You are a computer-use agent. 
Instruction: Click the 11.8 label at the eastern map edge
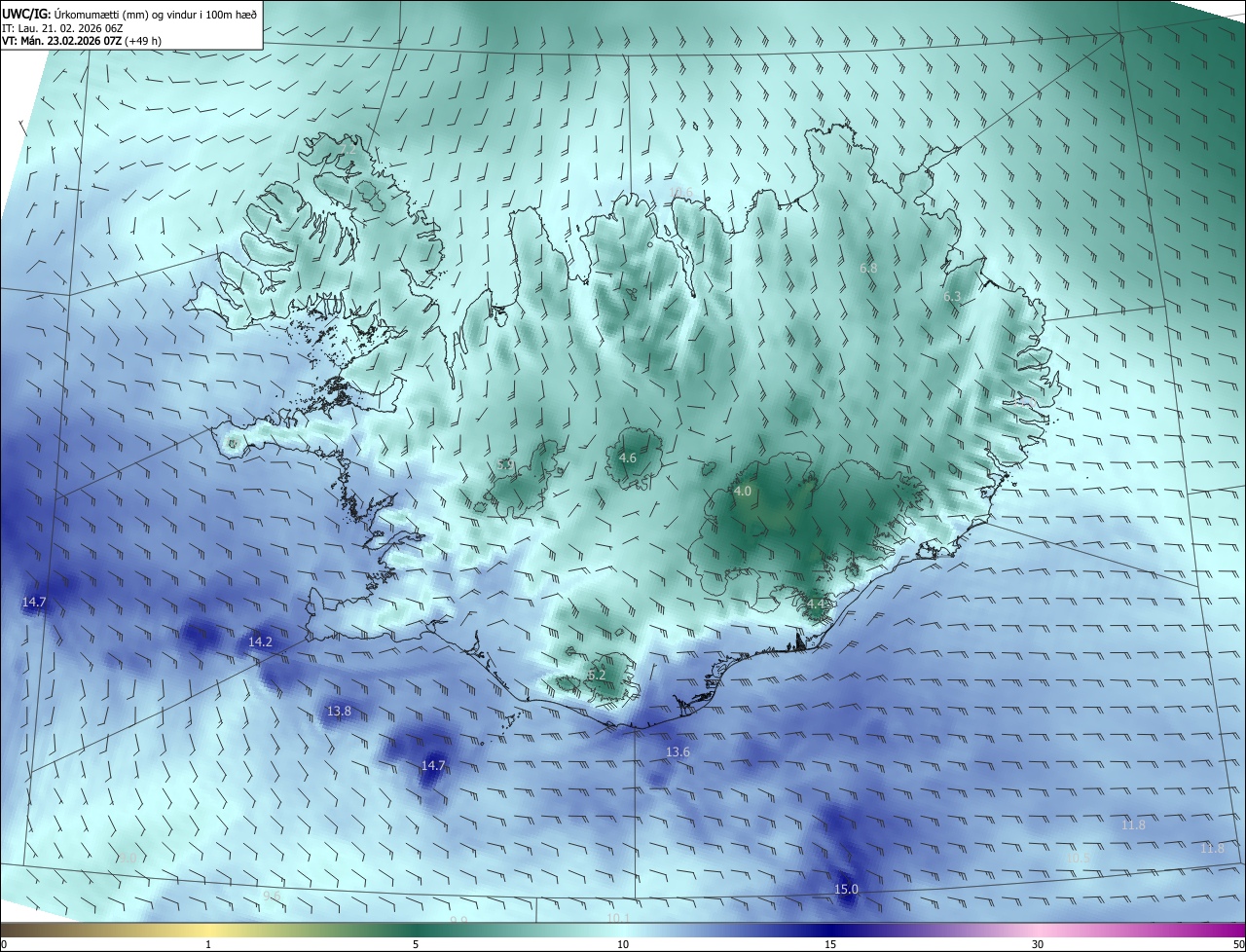click(x=1212, y=849)
